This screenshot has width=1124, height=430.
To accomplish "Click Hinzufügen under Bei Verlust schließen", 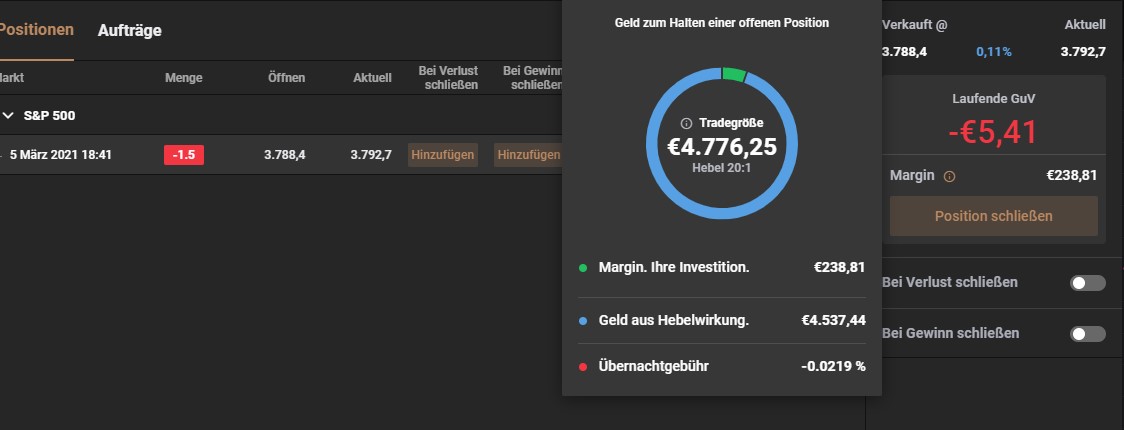I will pyautogui.click(x=443, y=155).
